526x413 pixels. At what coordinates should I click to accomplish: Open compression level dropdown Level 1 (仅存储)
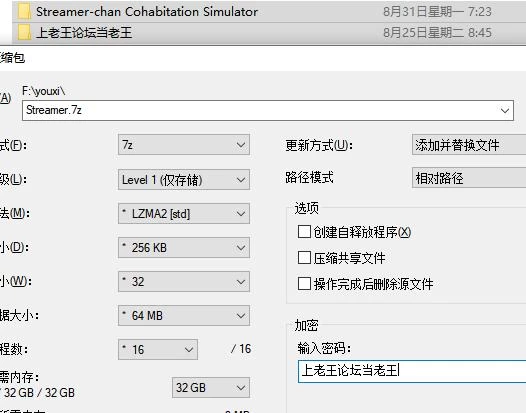coord(184,179)
